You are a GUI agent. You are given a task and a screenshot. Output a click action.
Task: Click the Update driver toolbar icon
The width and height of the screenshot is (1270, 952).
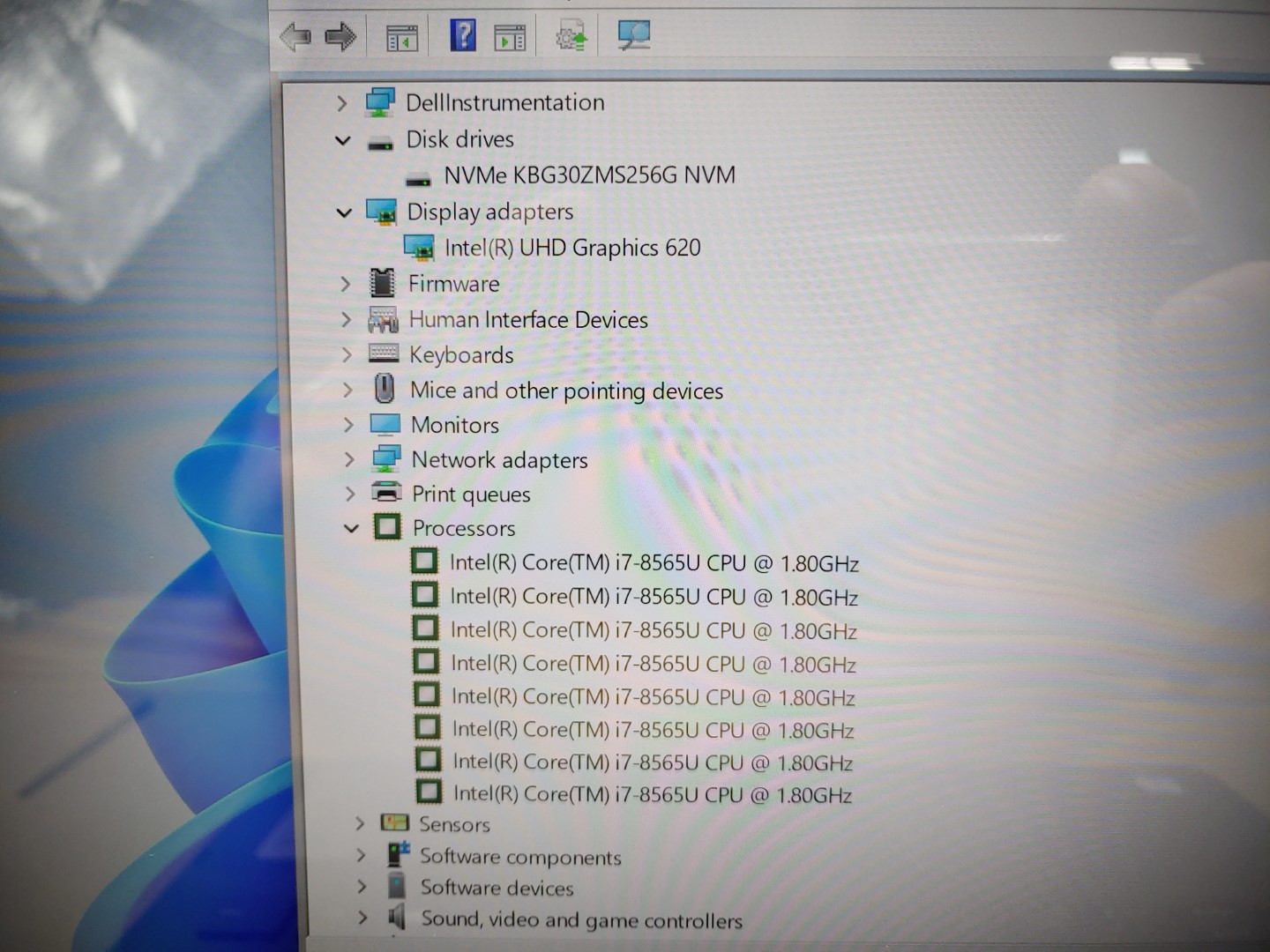pyautogui.click(x=571, y=36)
